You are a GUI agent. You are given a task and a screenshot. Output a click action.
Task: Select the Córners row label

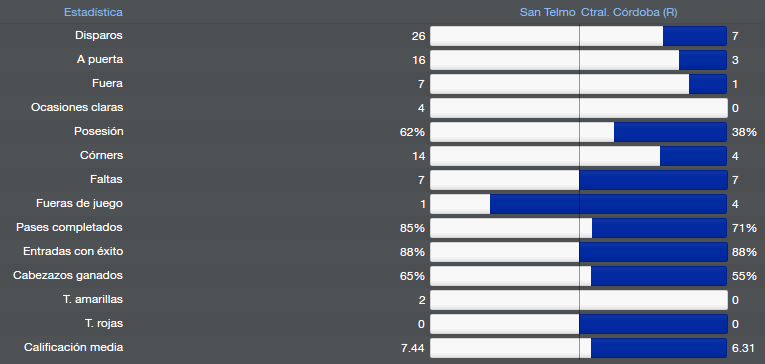click(x=101, y=155)
